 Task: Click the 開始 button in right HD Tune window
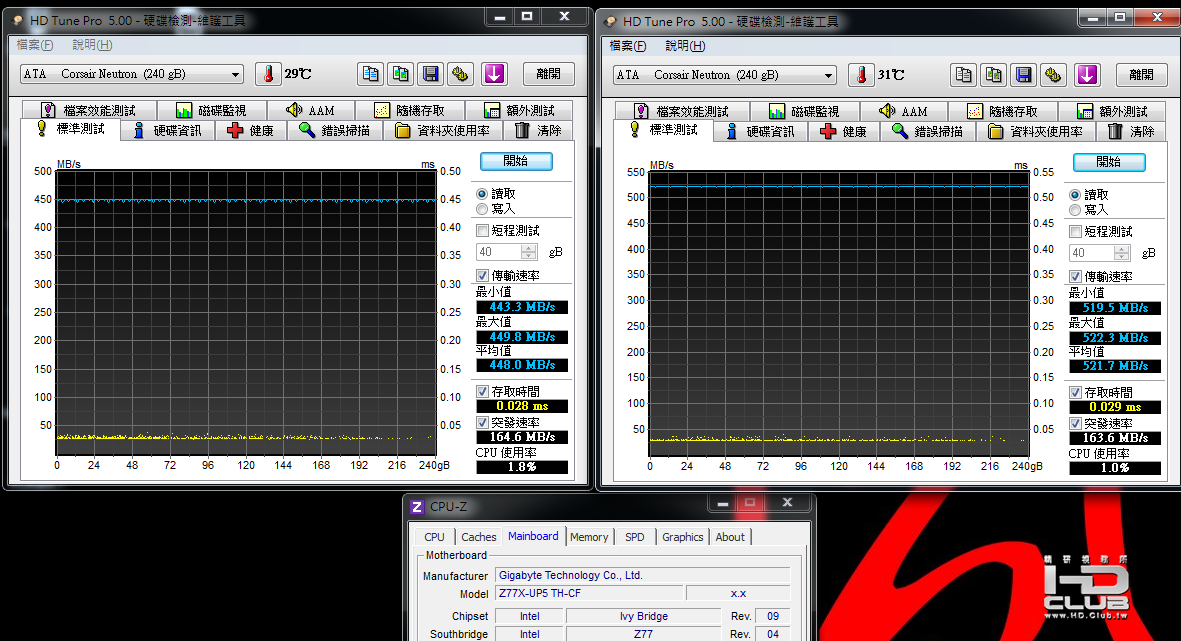(1109, 162)
